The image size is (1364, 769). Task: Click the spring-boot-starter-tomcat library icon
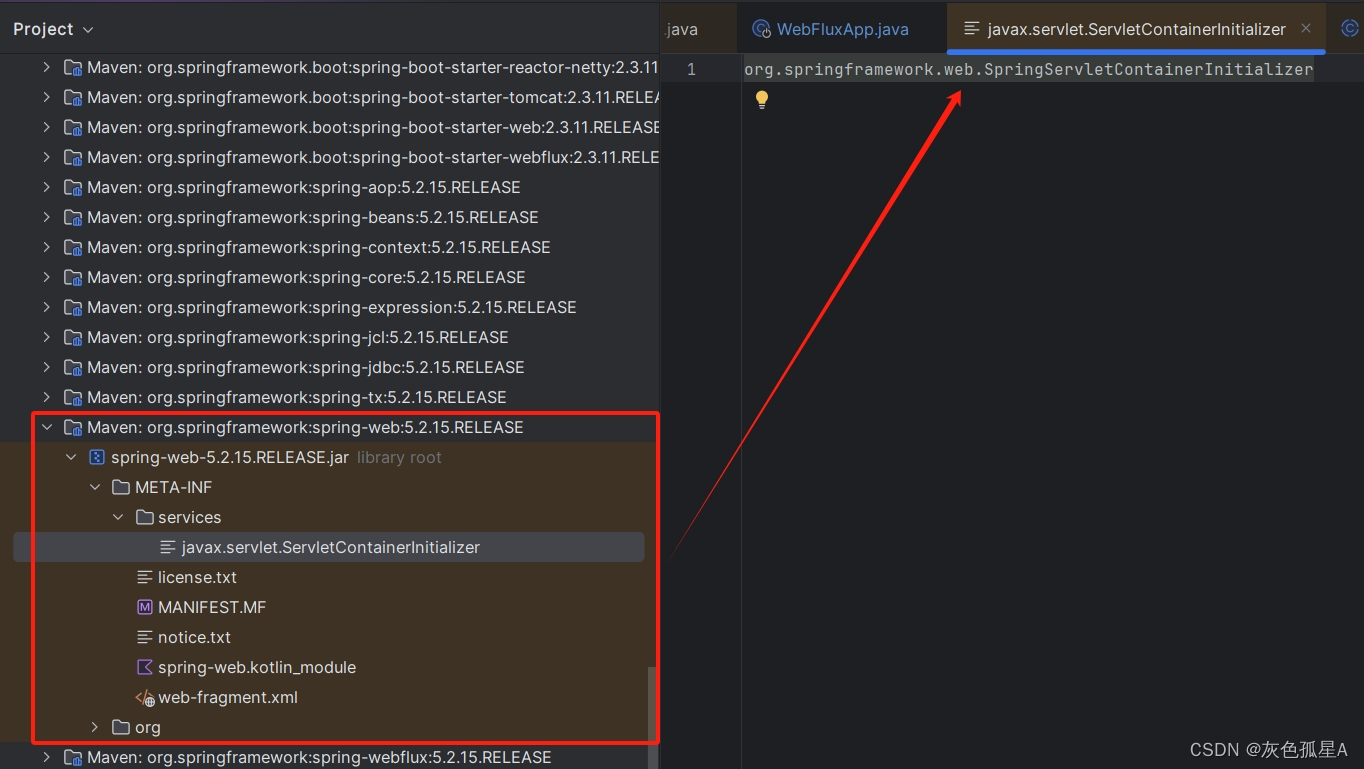[x=73, y=97]
